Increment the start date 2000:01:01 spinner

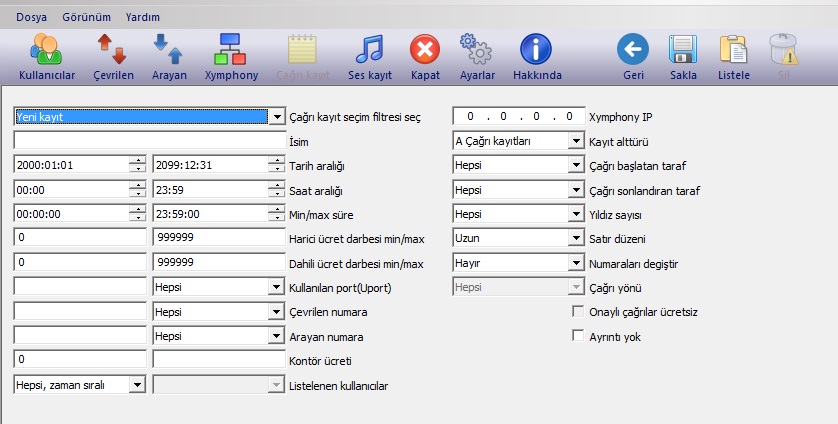point(137,161)
